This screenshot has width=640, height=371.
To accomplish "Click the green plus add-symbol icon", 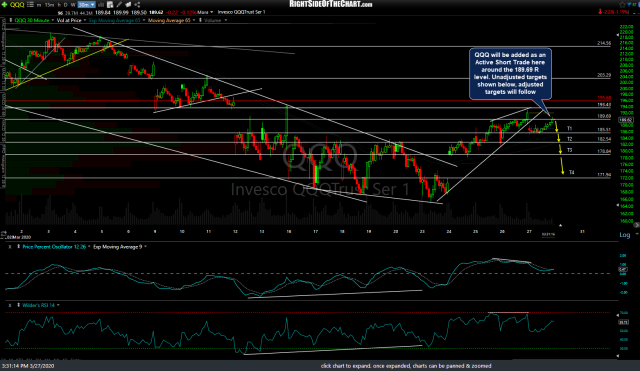I will pos(4,4).
